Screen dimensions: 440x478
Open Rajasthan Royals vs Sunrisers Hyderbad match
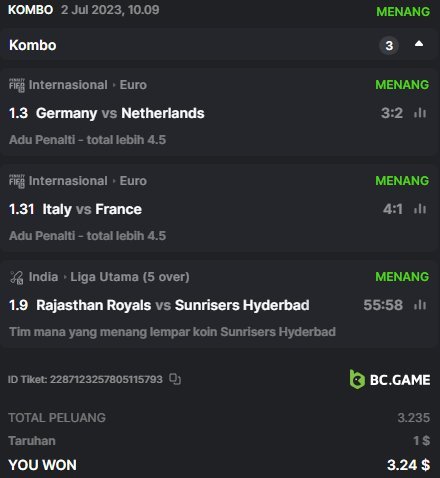(173, 305)
